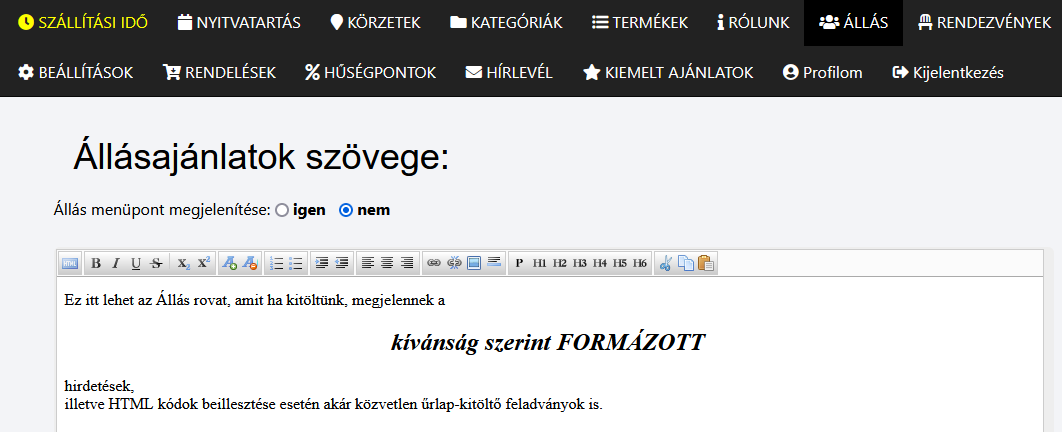Open Profilom profile link
This screenshot has height=432, width=1062.
(822, 72)
